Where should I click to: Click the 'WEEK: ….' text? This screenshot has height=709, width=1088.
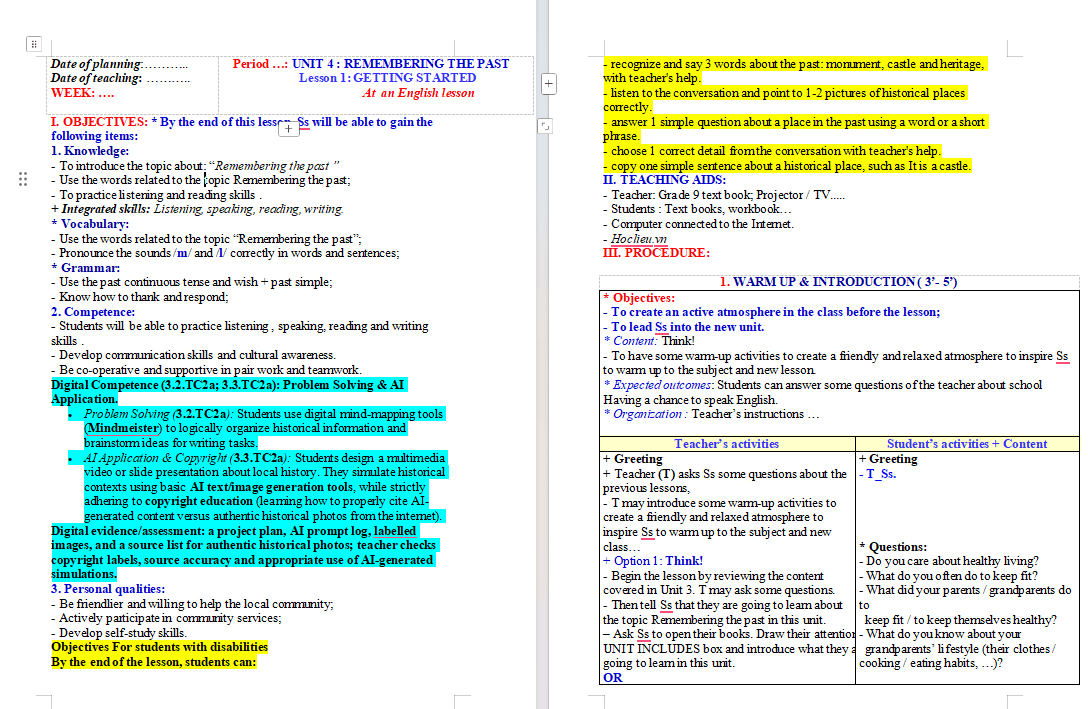(x=83, y=93)
